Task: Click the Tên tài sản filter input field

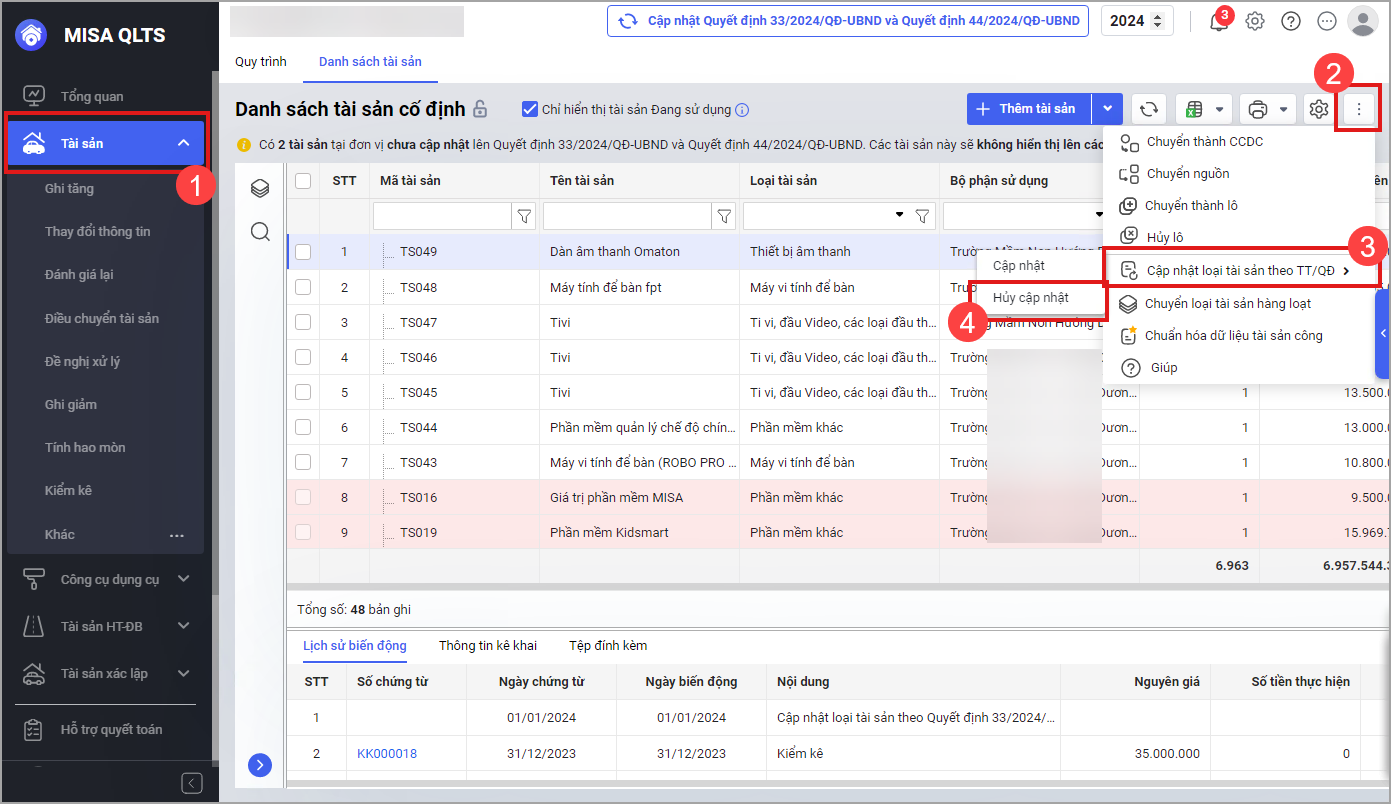Action: [626, 216]
